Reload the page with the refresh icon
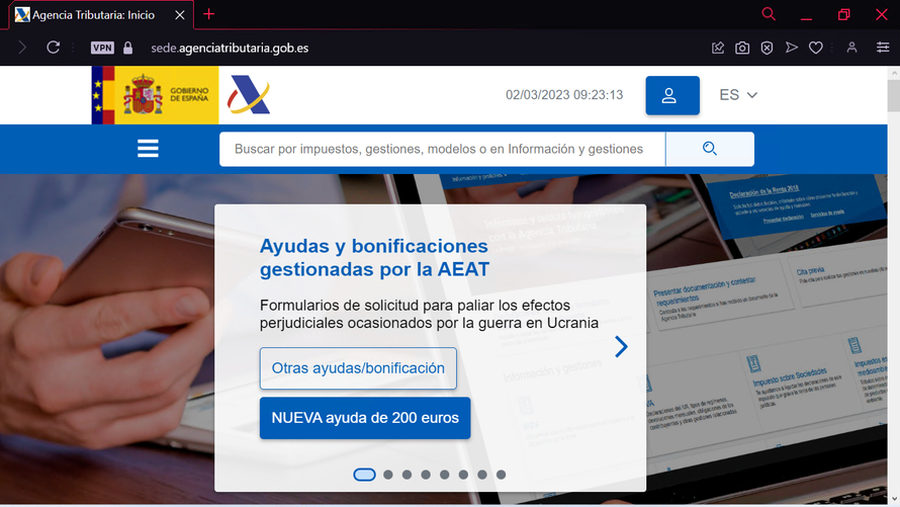 [53, 47]
